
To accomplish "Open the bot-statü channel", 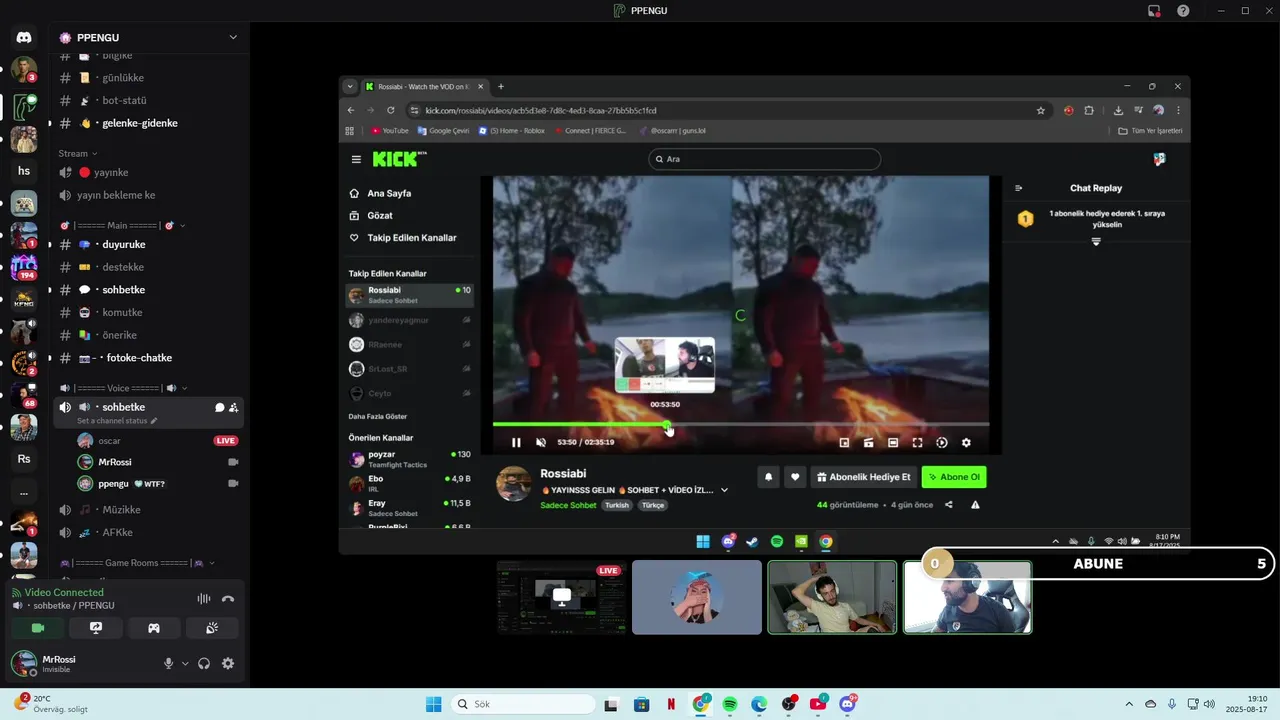I will click(148, 100).
